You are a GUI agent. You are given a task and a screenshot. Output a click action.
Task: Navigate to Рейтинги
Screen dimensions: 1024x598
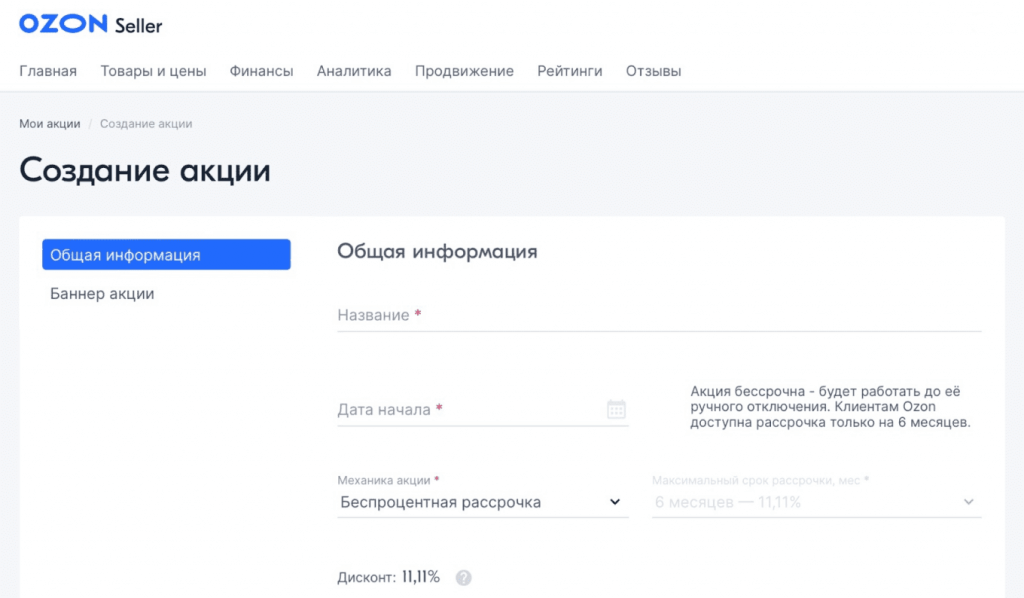click(x=569, y=71)
